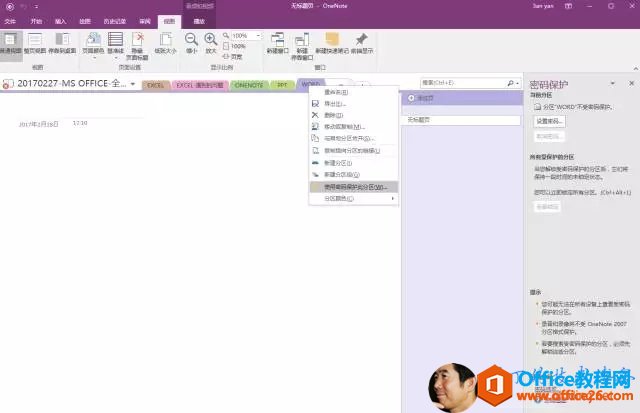Choose New Section Group entry

(353, 175)
